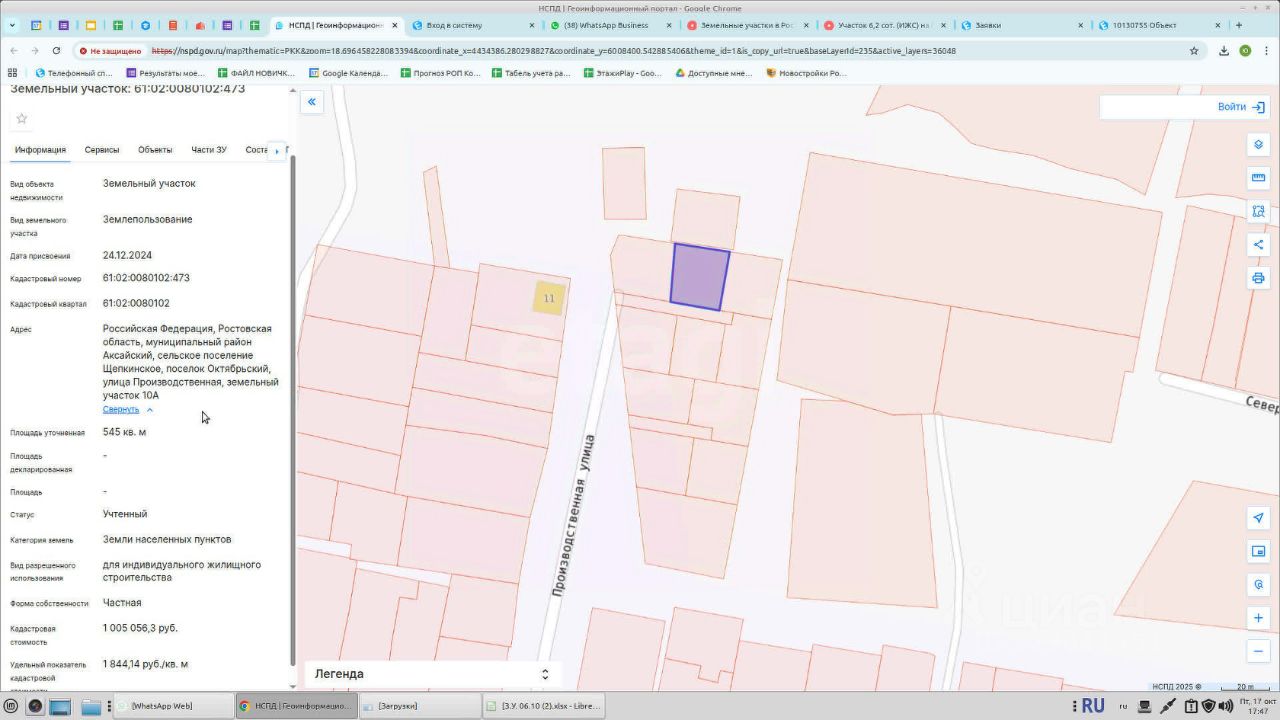Add parcel to favorites with star
1280x720 pixels.
(22, 119)
